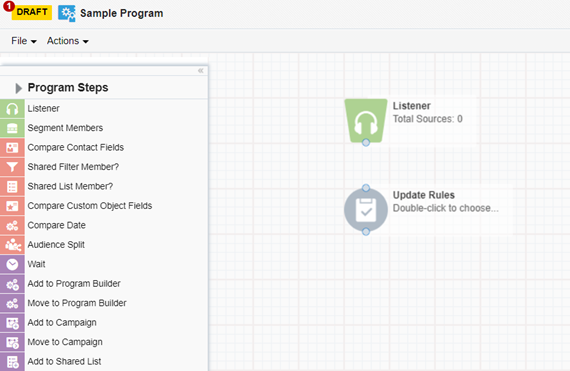This screenshot has height=371, width=570.
Task: Click the DRAFT status badge
Action: tap(32, 12)
